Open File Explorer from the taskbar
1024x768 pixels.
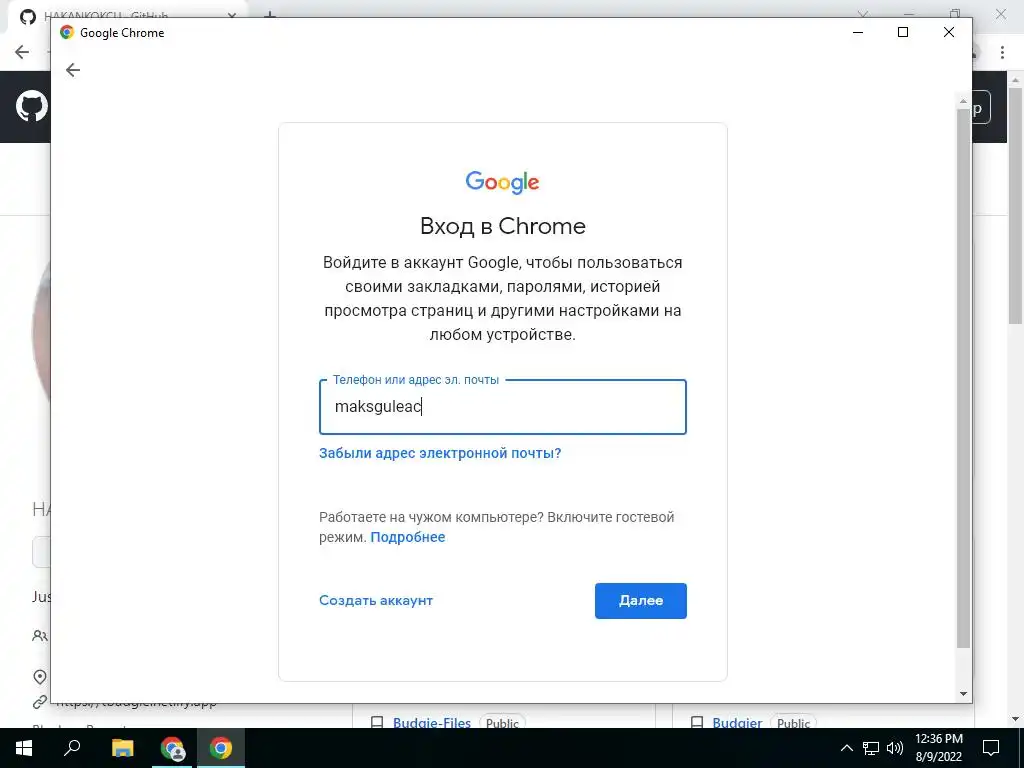[122, 748]
